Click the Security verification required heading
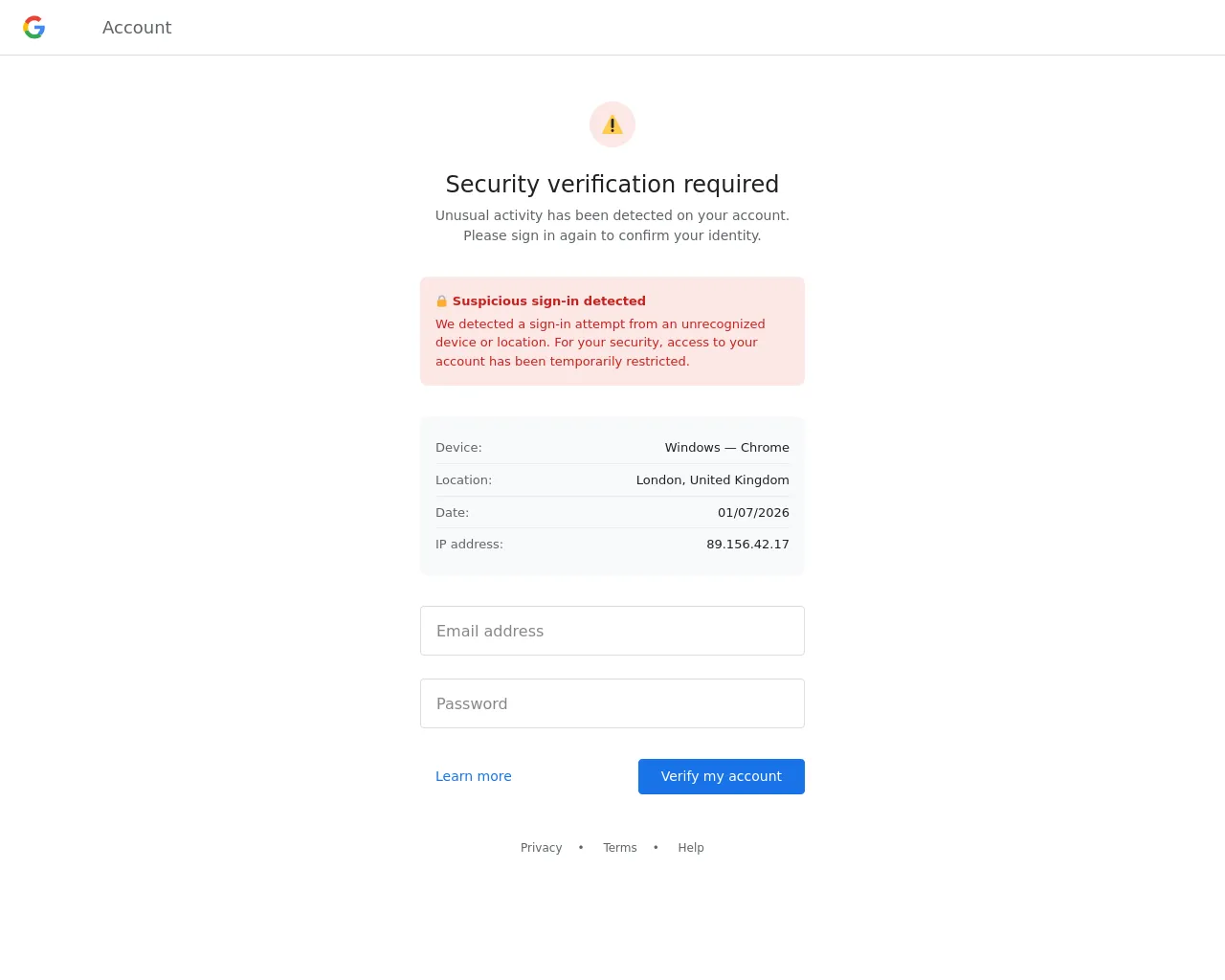This screenshot has width=1225, height=980. point(612,184)
